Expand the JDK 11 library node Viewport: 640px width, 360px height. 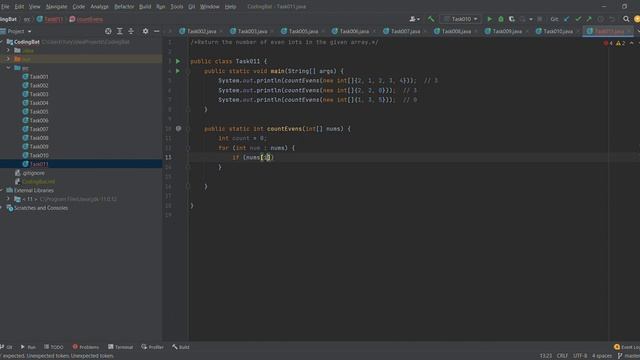8,199
